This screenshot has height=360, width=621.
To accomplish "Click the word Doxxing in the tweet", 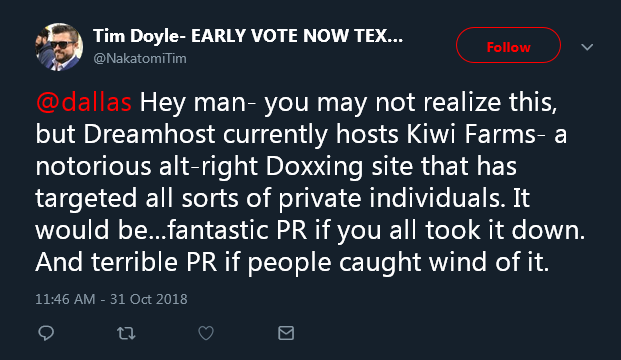I will 314,167.
